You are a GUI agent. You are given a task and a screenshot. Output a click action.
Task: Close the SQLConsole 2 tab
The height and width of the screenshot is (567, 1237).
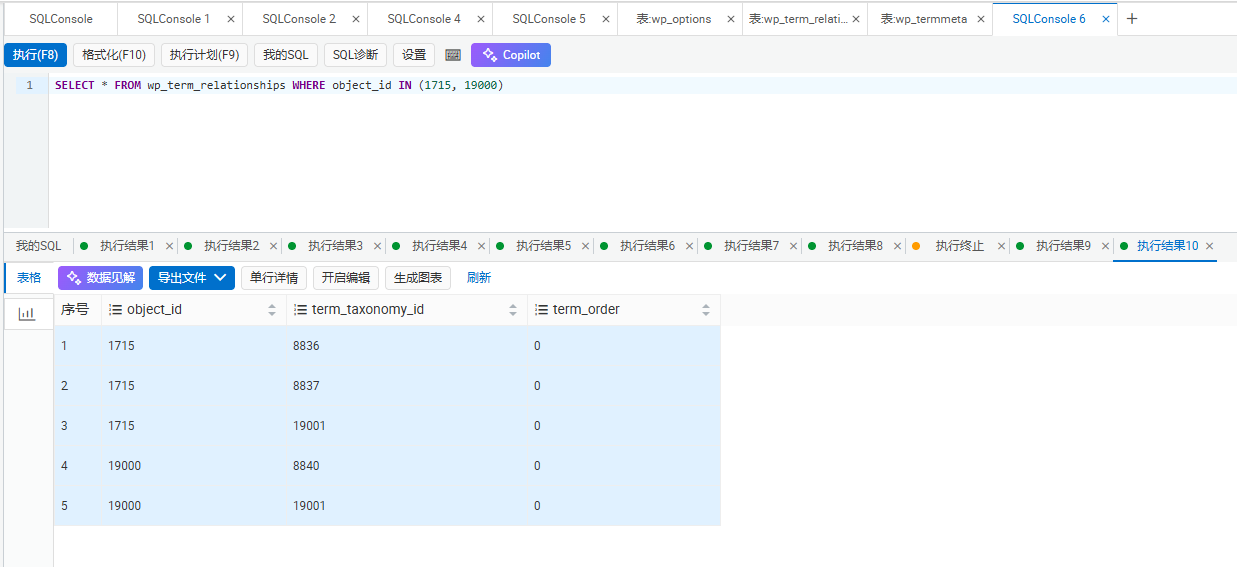(x=356, y=19)
